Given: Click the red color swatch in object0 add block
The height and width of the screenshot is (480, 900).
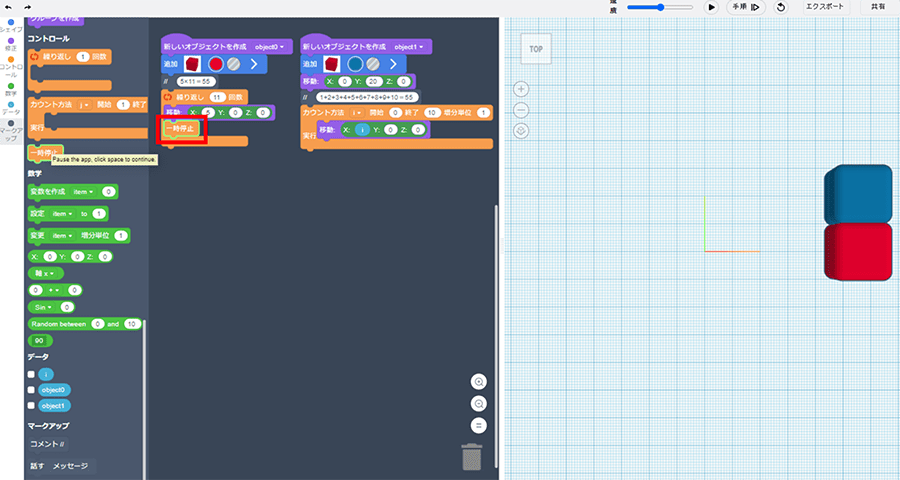Looking at the screenshot, I should click(216, 64).
